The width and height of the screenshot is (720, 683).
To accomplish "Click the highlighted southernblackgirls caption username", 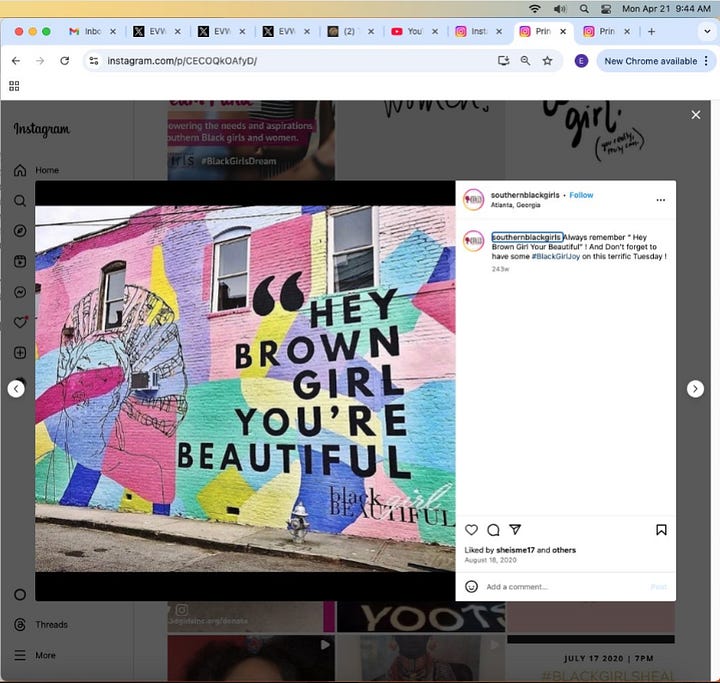I will pos(526,237).
